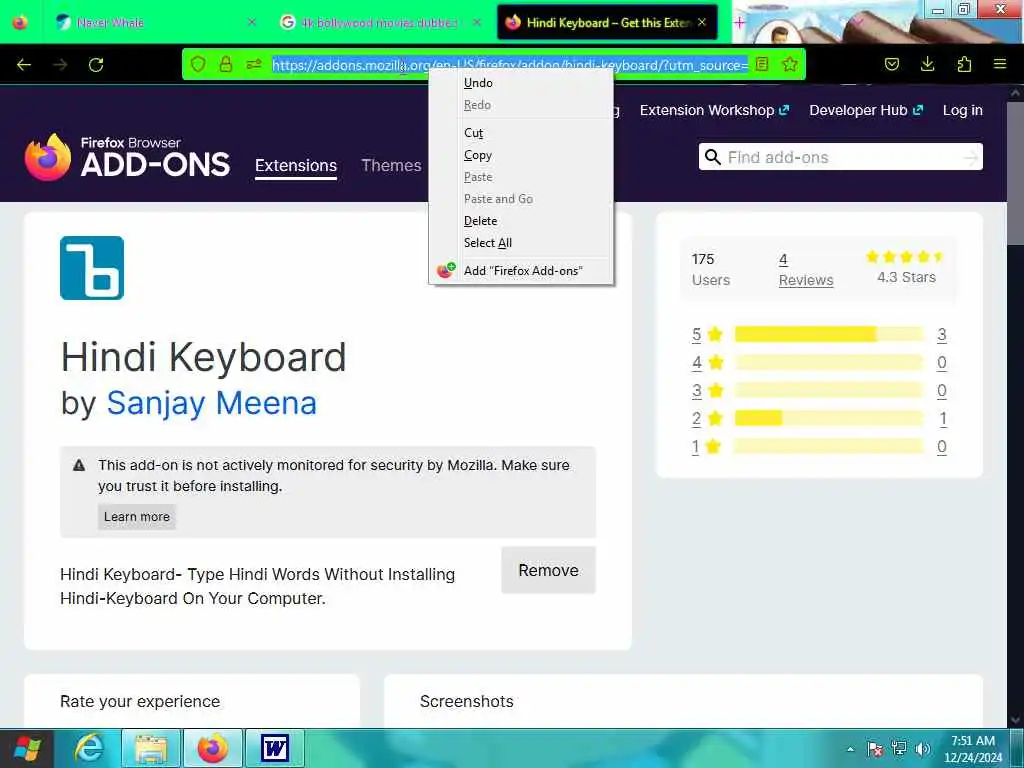Click the URL address bar text
Screen dimensions: 1024x768
coord(510,65)
